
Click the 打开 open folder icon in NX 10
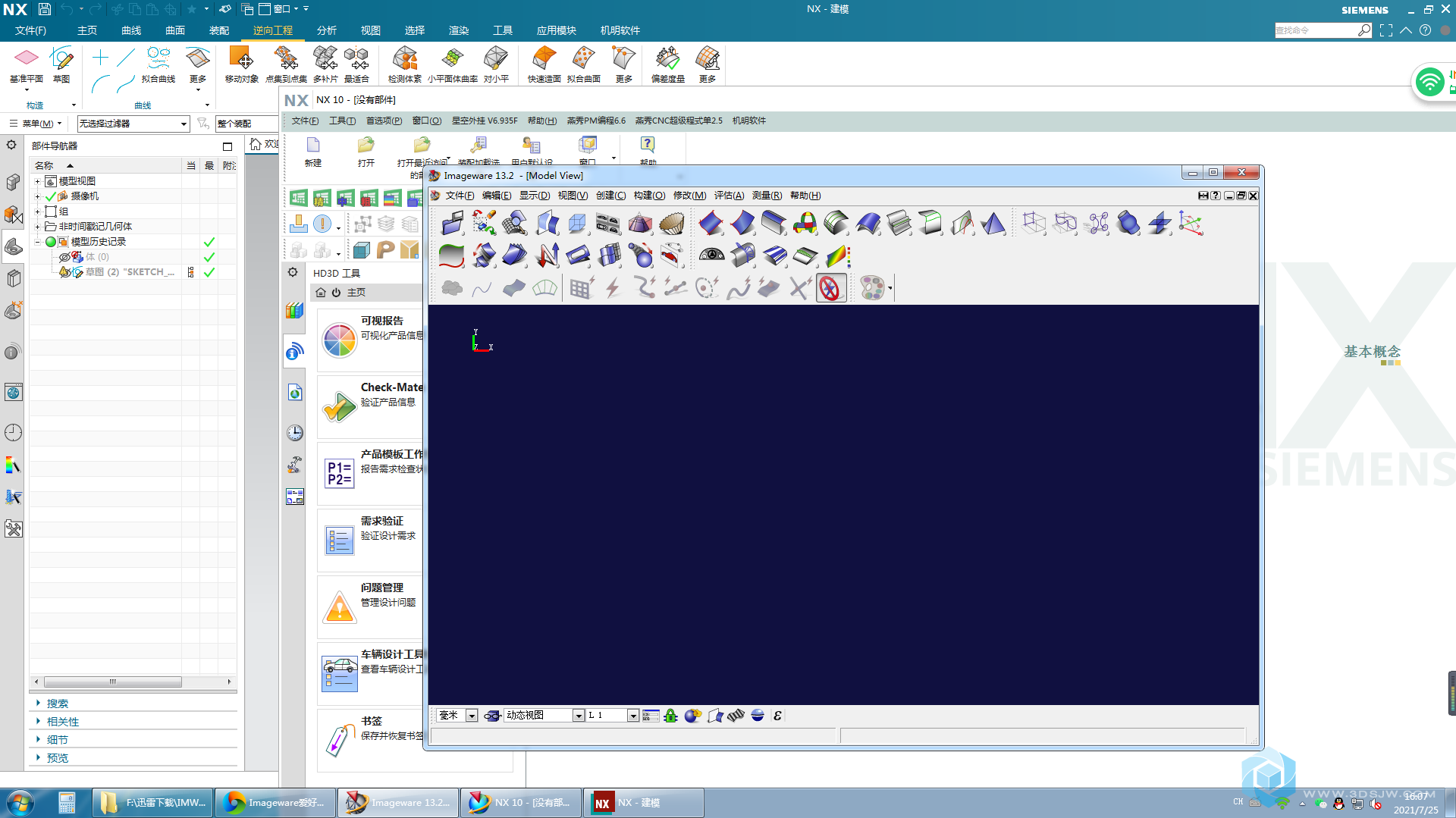click(366, 145)
